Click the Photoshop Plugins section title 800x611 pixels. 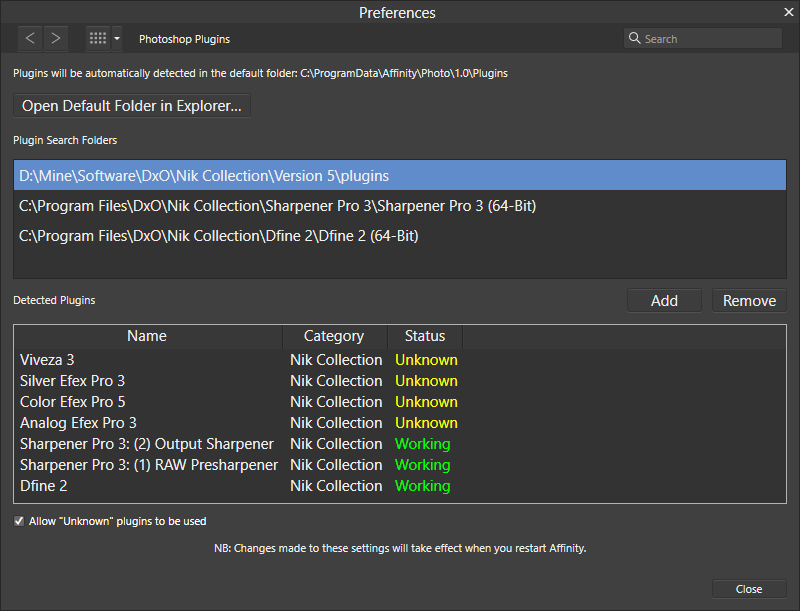coord(185,39)
